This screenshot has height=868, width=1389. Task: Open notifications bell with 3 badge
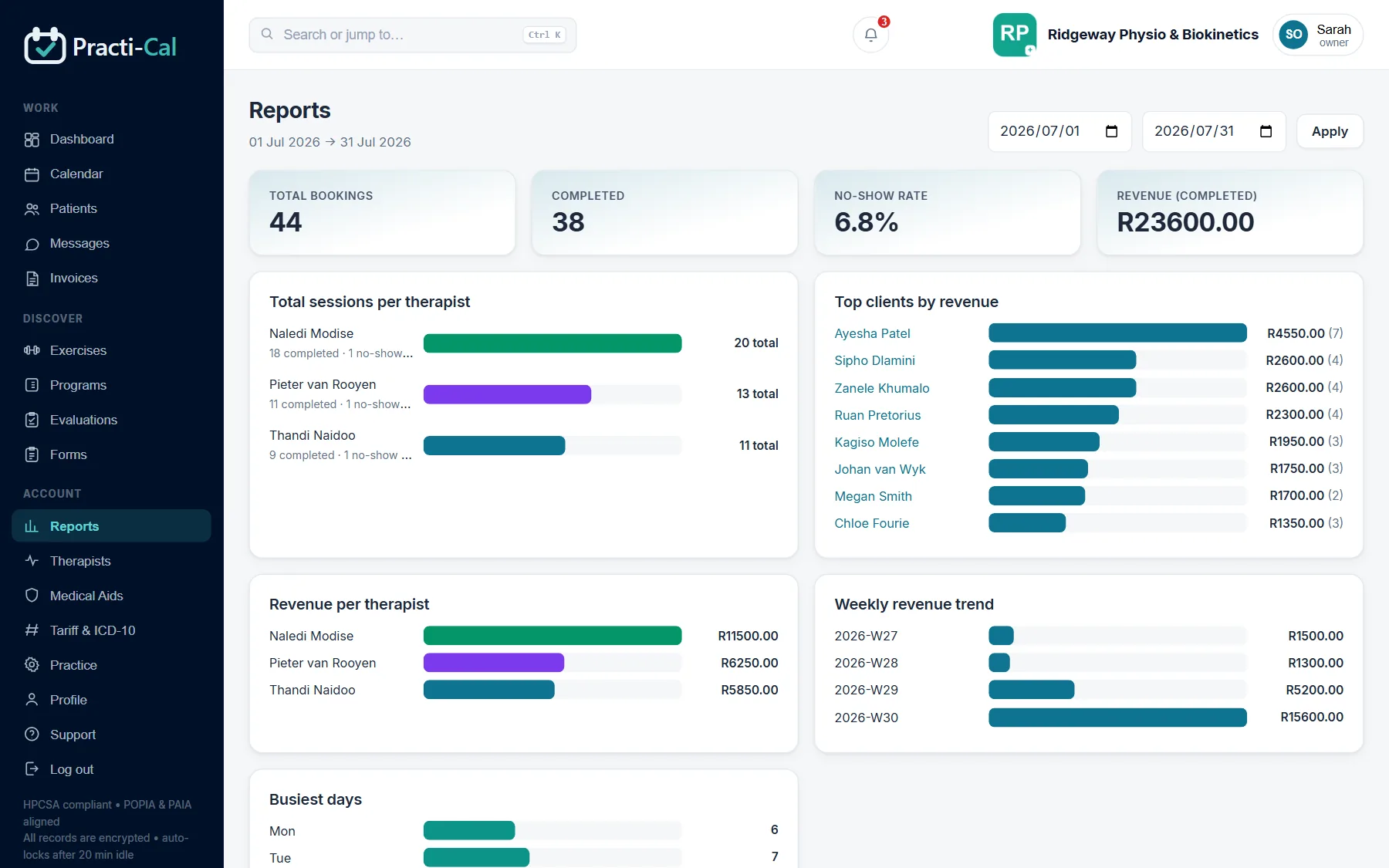pos(870,35)
